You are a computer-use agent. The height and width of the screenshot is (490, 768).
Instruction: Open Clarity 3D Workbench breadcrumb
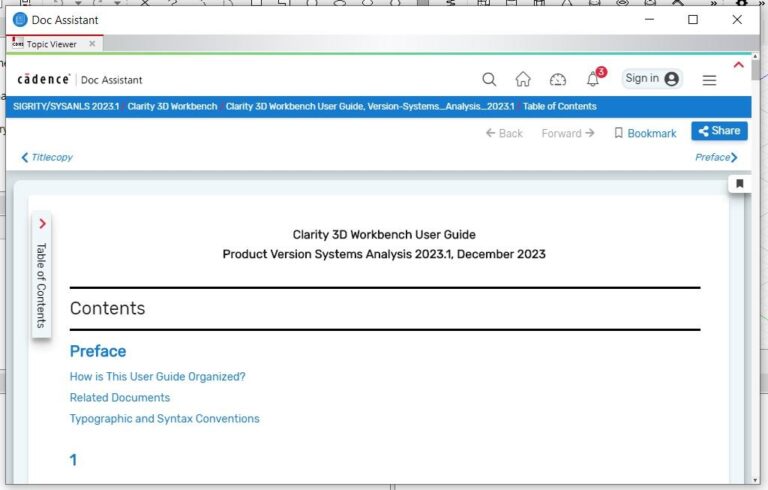172,106
